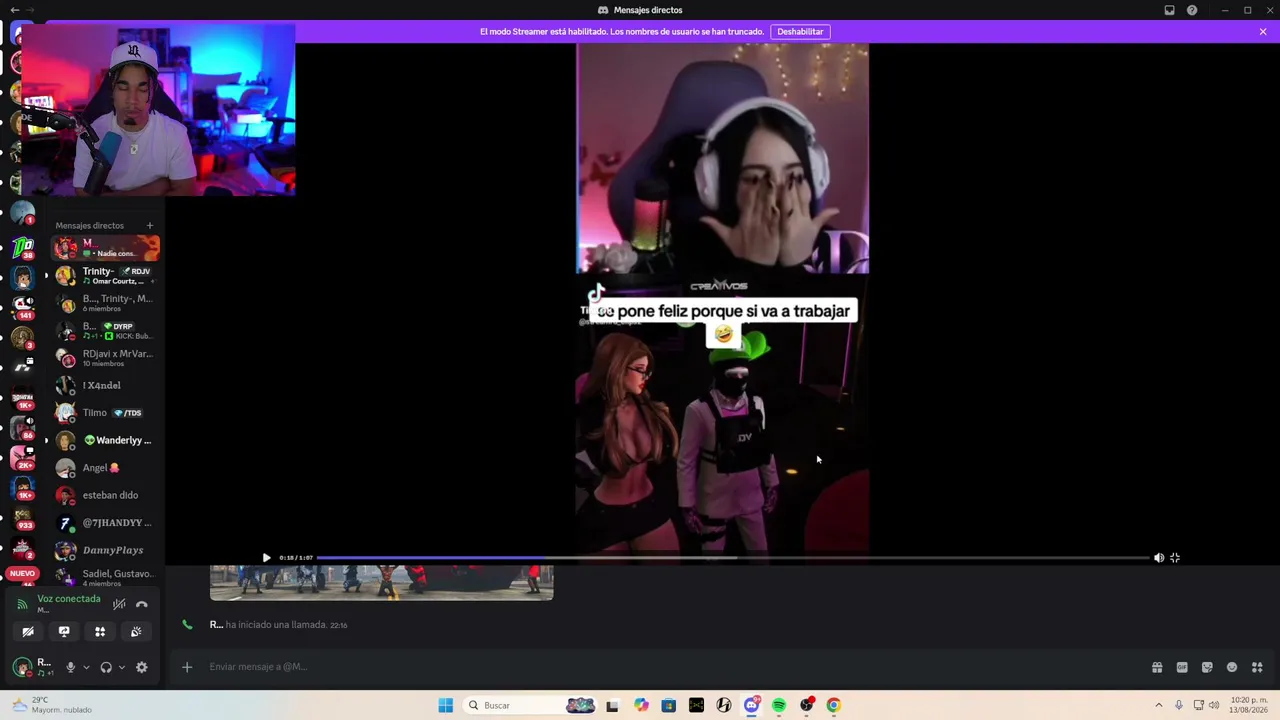The image size is (1280, 720).
Task: Toggle noise suppression in voice panel
Action: coord(119,604)
